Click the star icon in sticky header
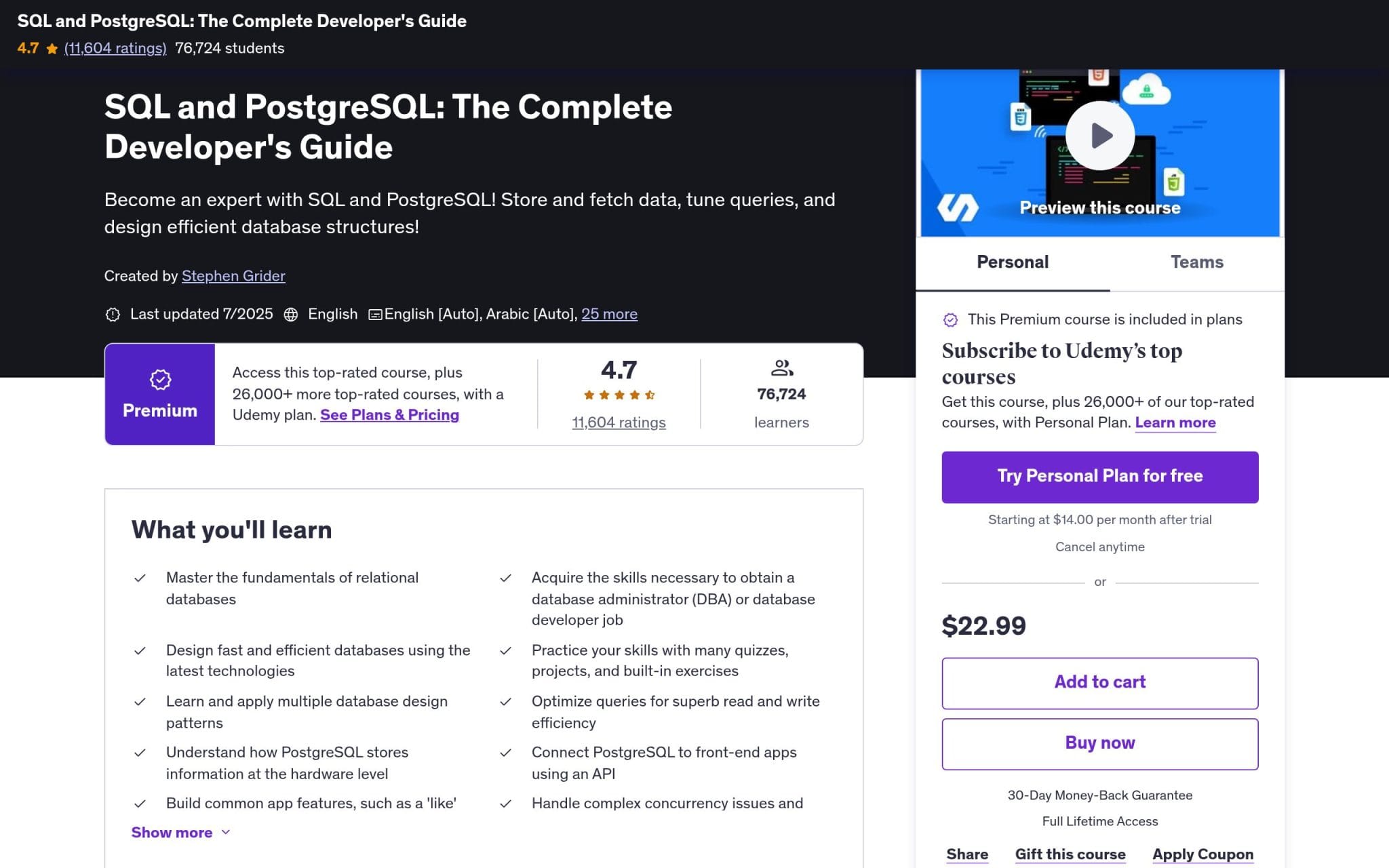 52,49
